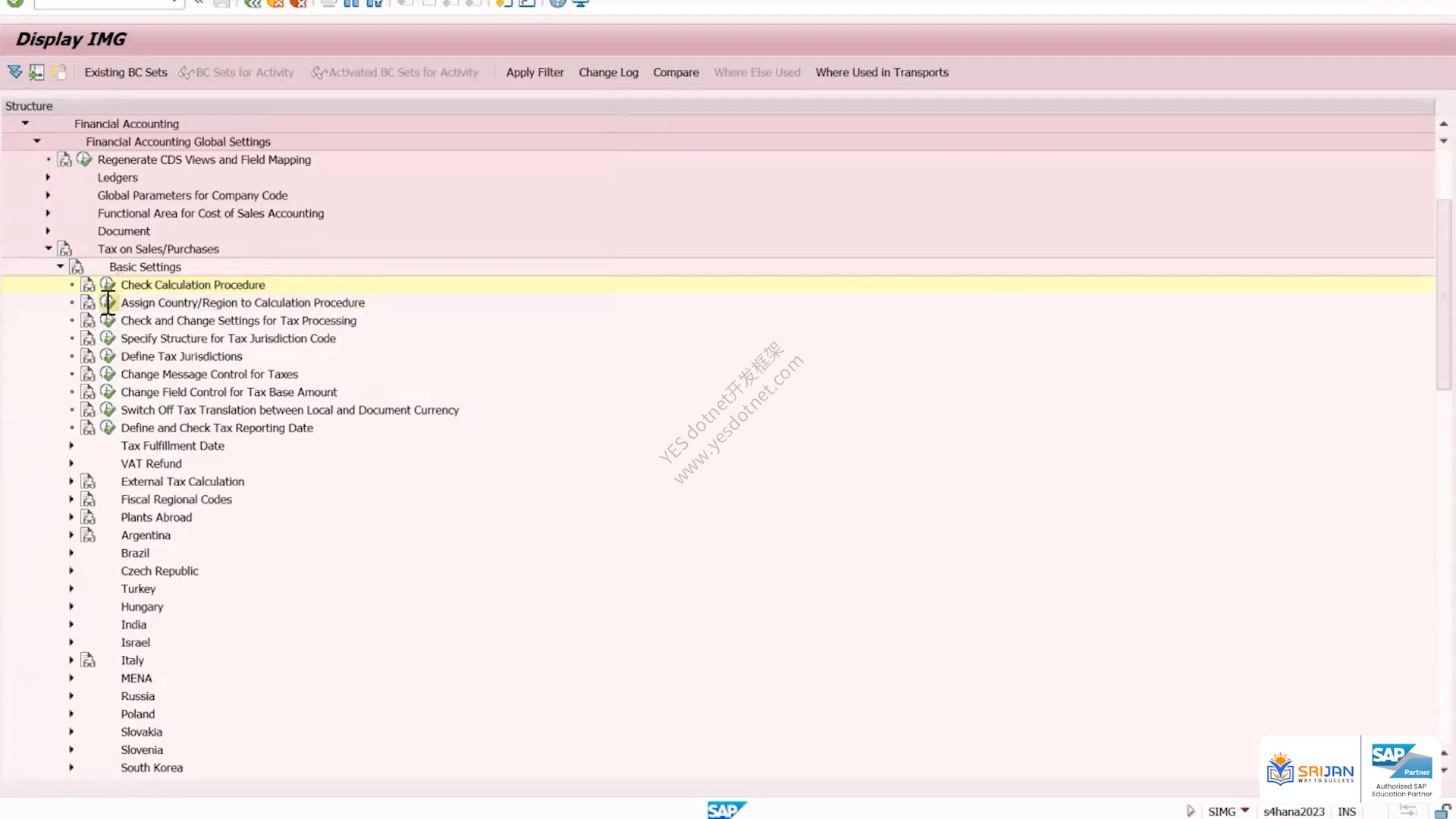Execute the Define and Check Tax Reporting Date icon
The height and width of the screenshot is (819, 1456).
tap(108, 428)
